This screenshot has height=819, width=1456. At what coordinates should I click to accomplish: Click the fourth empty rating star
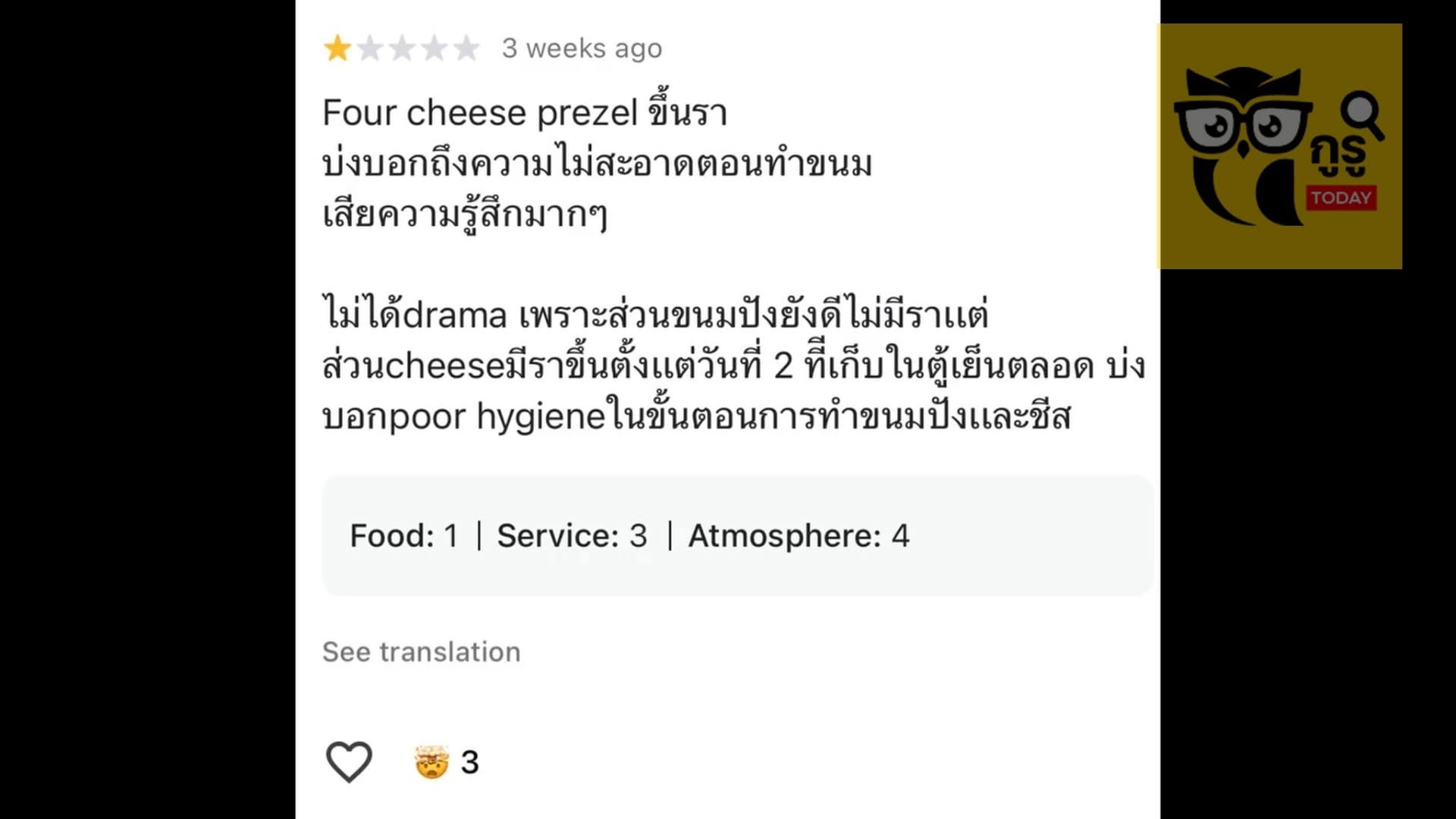(434, 49)
